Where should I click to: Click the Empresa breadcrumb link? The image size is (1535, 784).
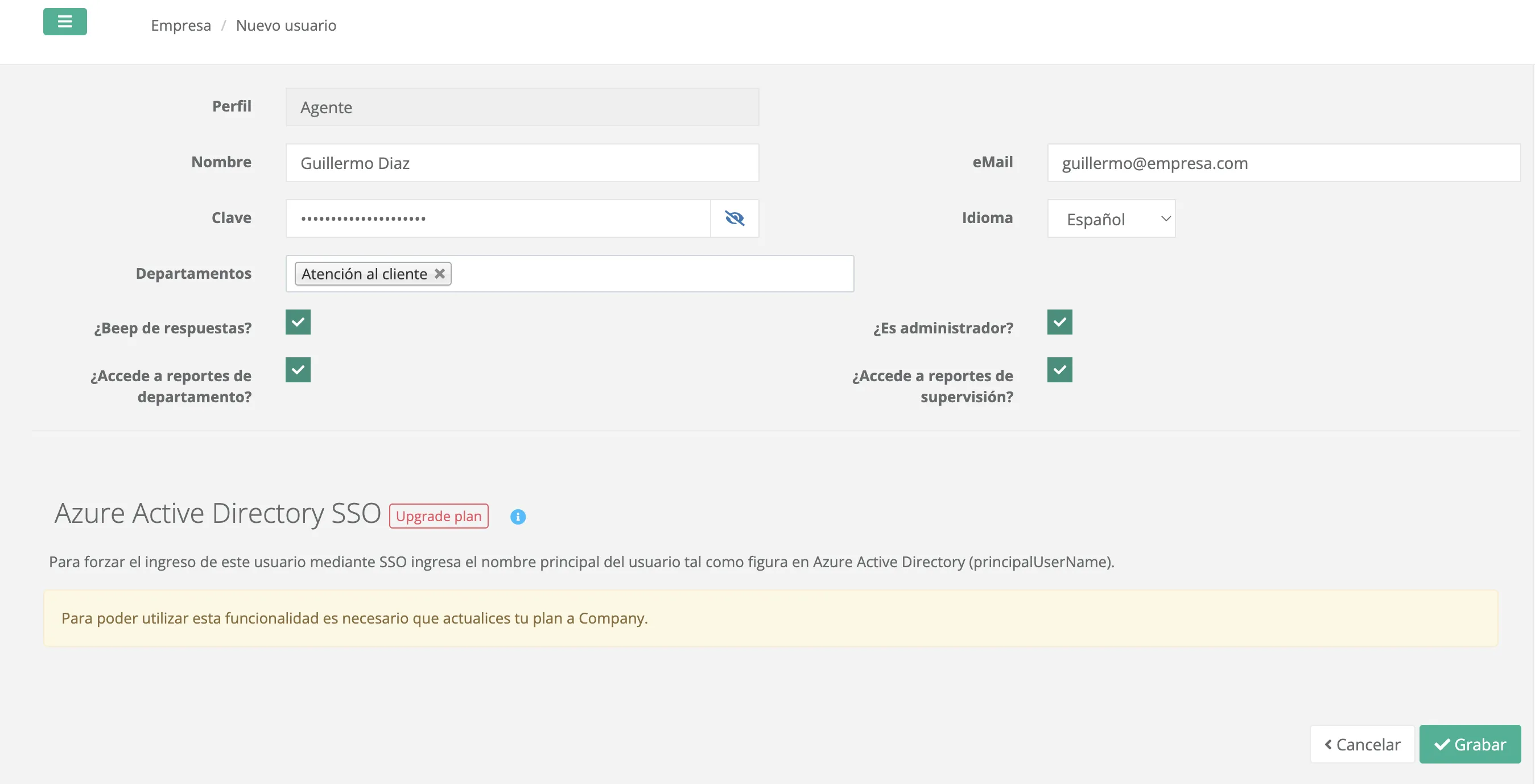point(180,25)
